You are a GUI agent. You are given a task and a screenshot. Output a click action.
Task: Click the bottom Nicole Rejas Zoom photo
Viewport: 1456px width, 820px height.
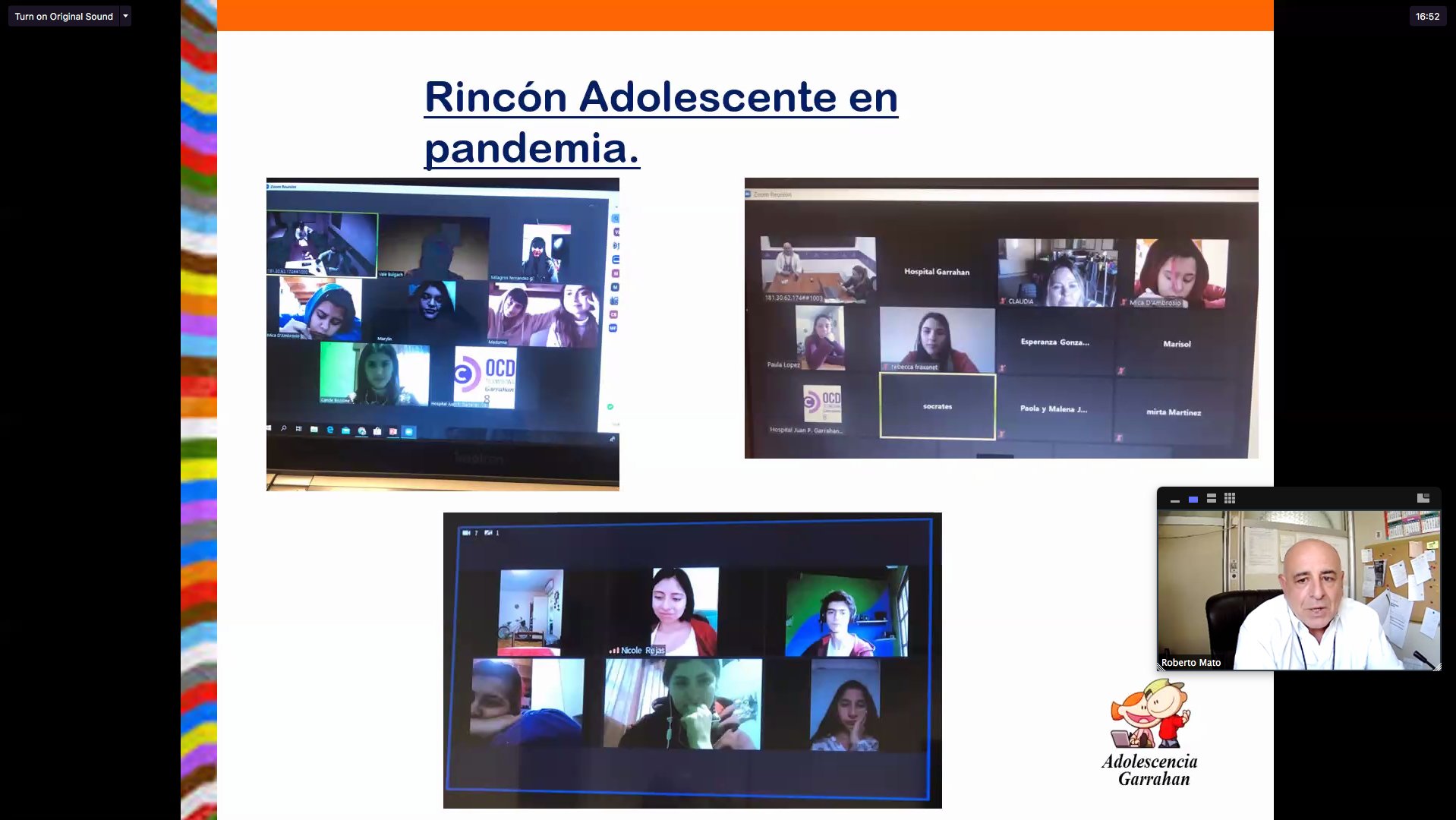point(692,661)
